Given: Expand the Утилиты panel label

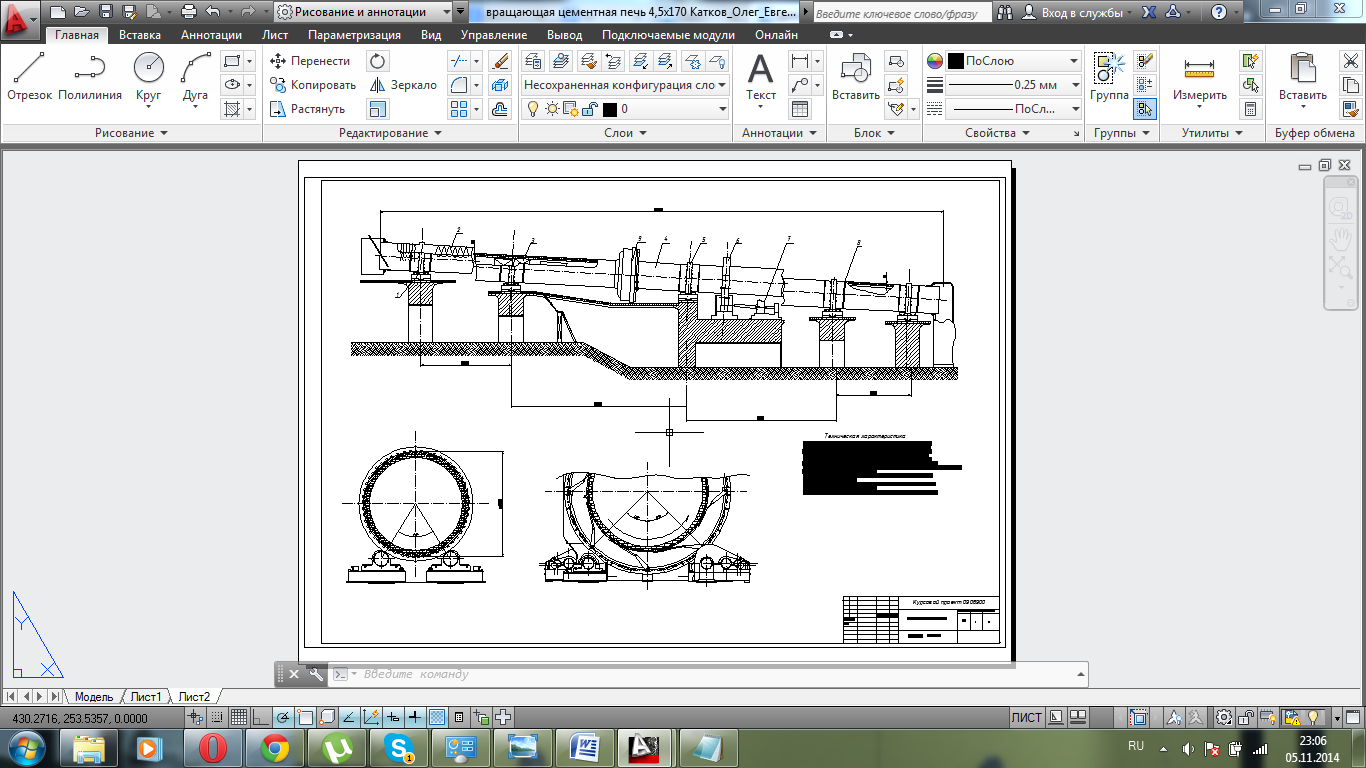Looking at the screenshot, I should click(x=1212, y=133).
